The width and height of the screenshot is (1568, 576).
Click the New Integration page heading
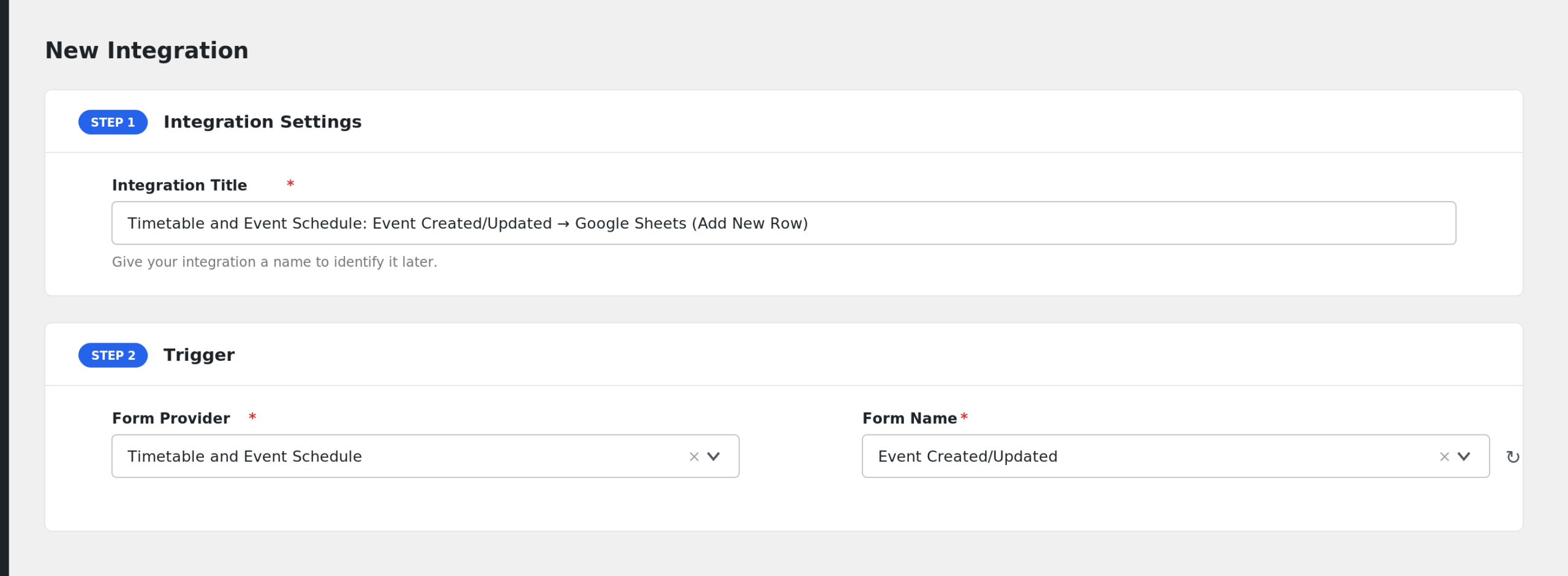pos(147,50)
